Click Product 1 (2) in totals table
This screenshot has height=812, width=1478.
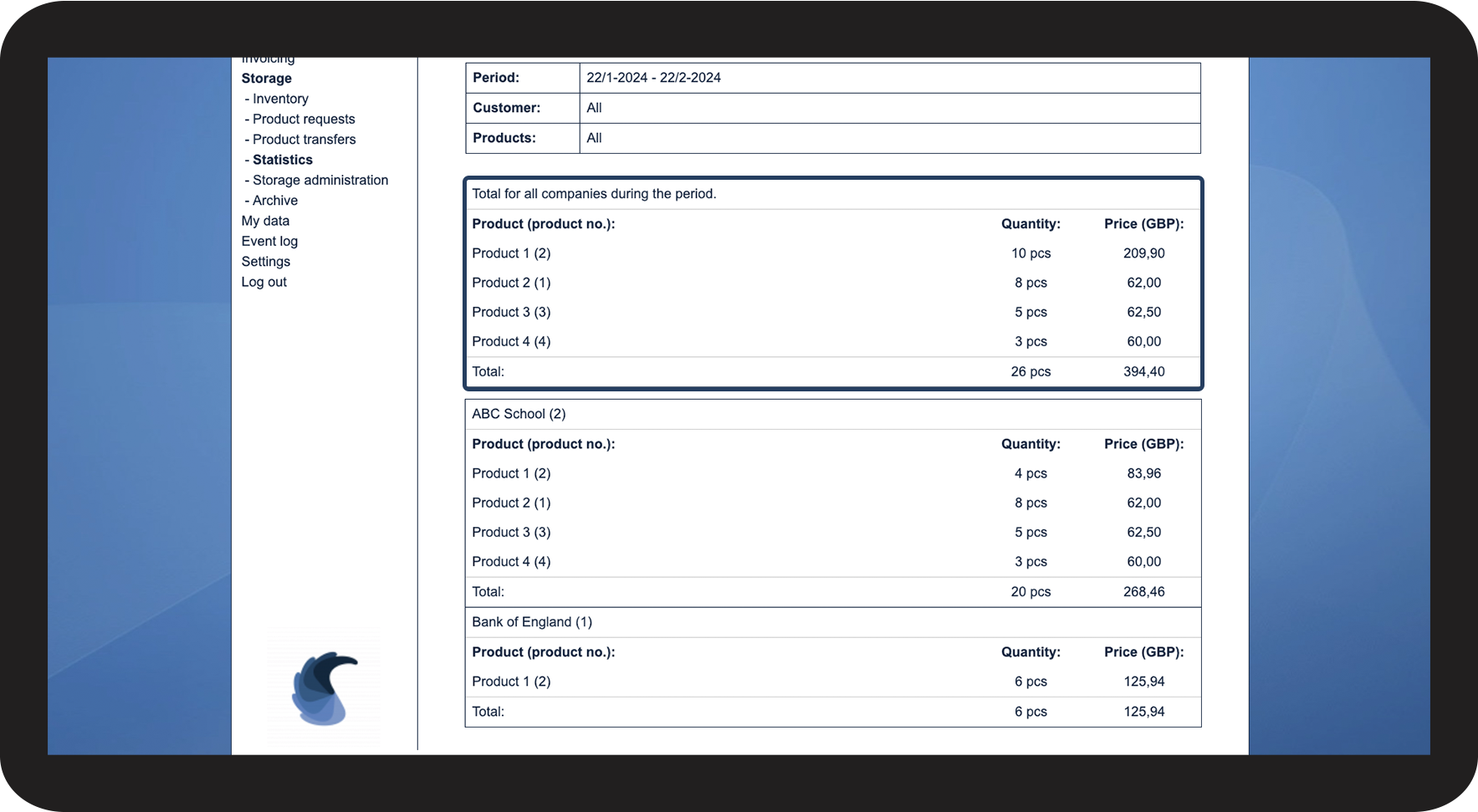tap(511, 253)
